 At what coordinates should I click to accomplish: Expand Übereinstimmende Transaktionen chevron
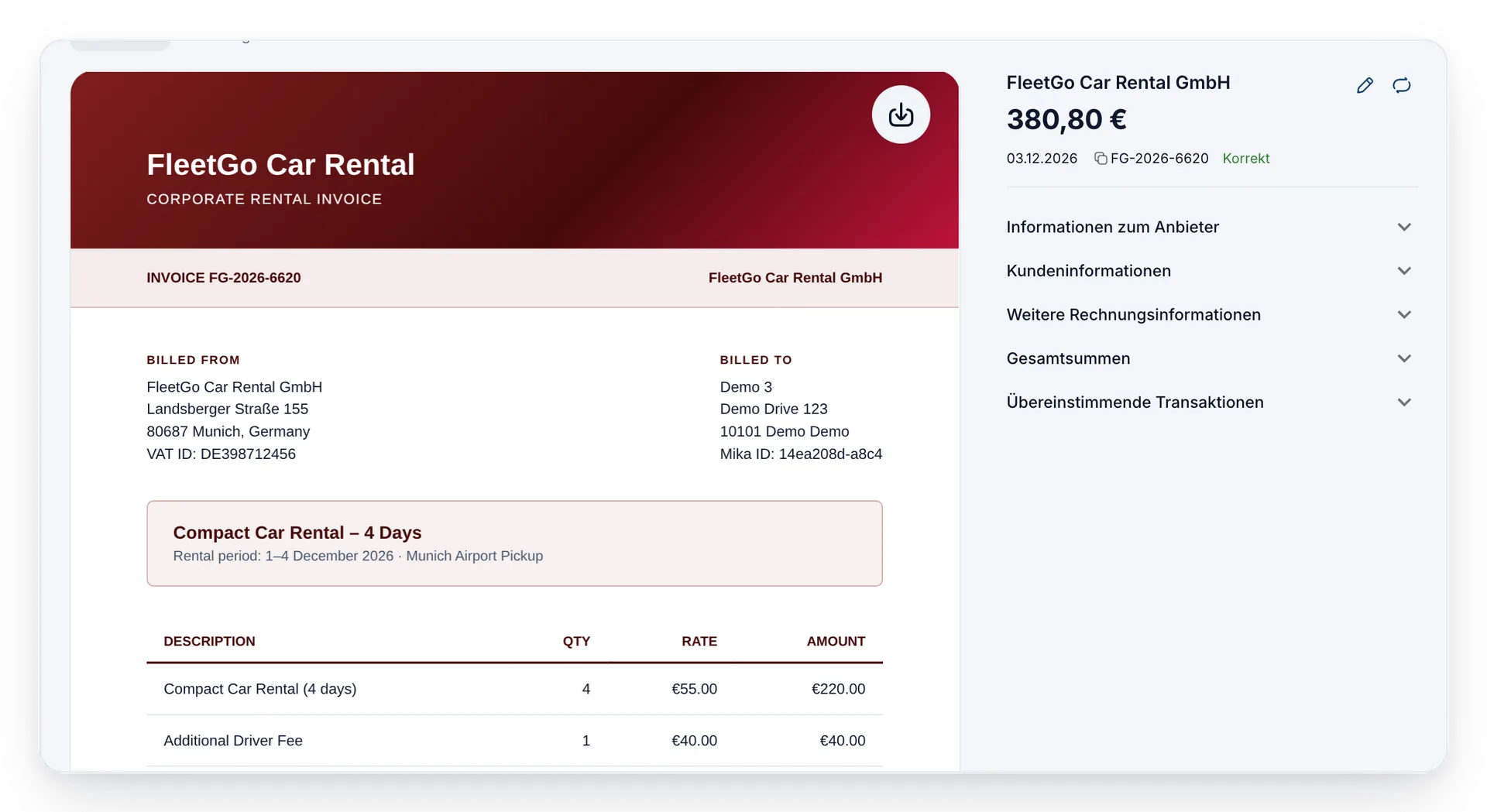[x=1404, y=403]
